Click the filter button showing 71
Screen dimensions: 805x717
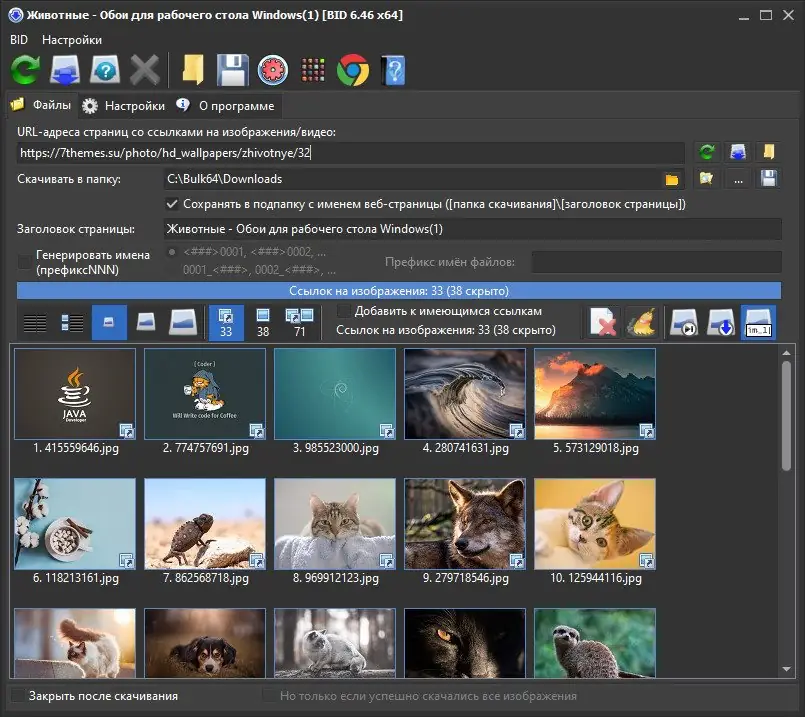pyautogui.click(x=300, y=322)
